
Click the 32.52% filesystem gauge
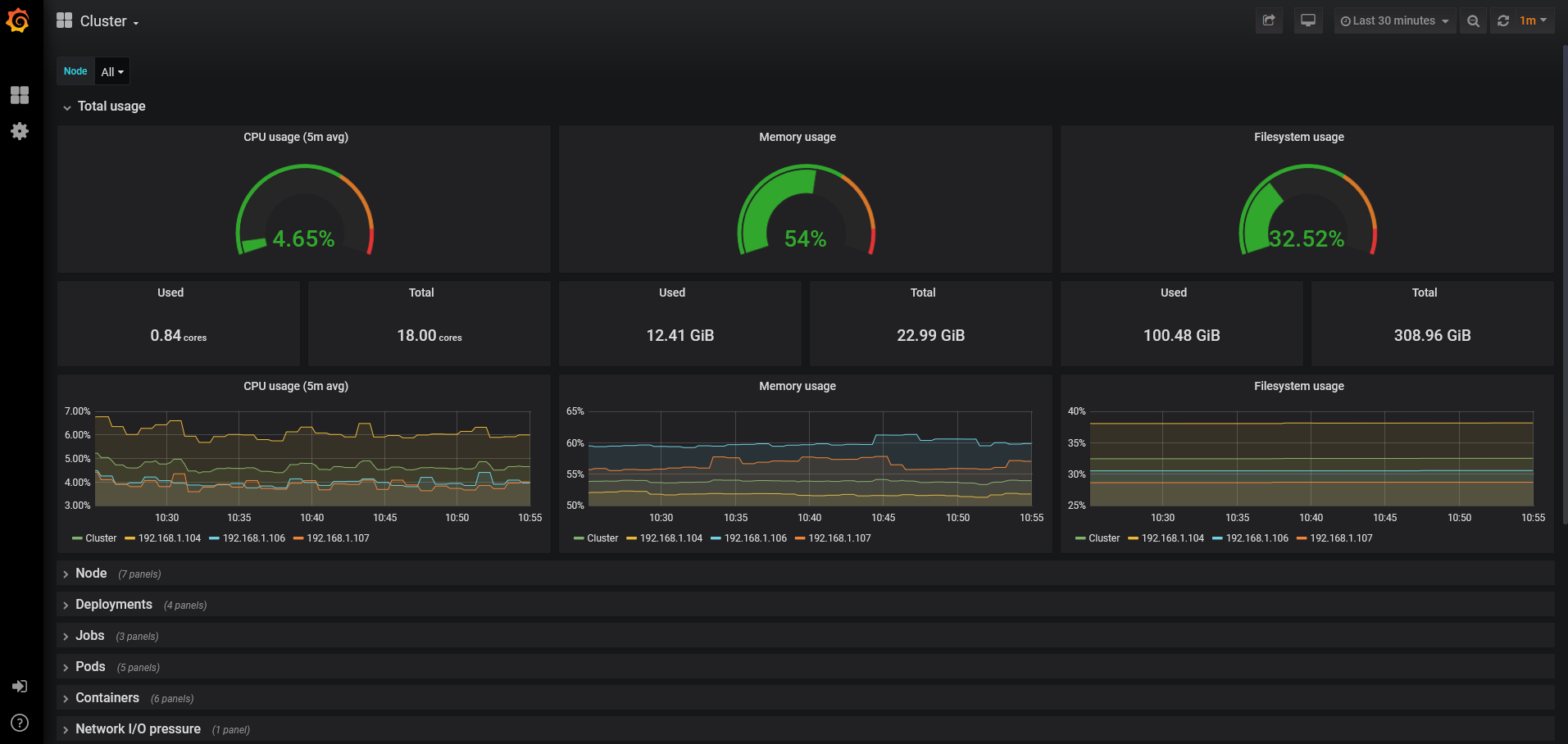point(1307,210)
